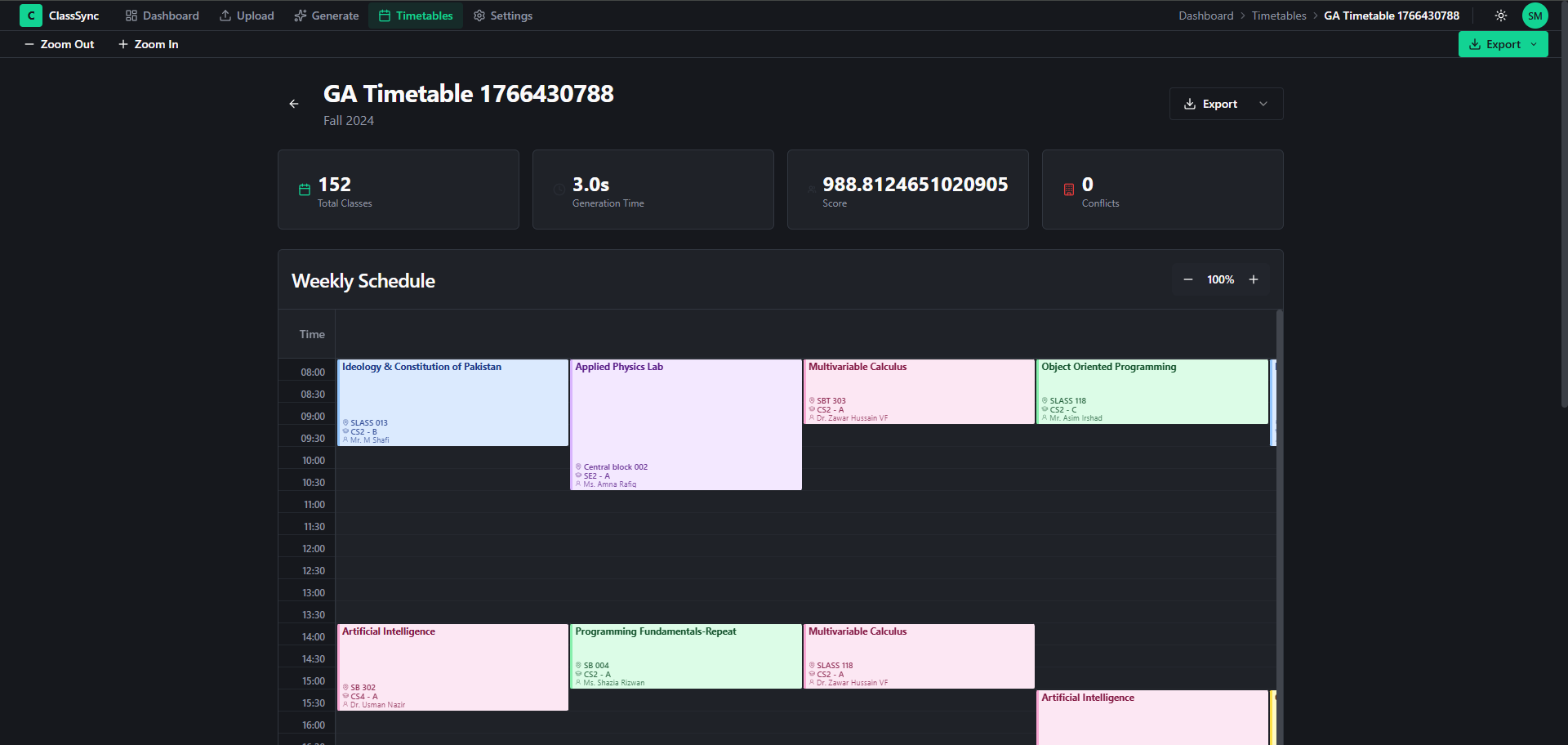Click the calendar icon in Total Classes card
Screen dimensions: 1568x745
pos(305,190)
